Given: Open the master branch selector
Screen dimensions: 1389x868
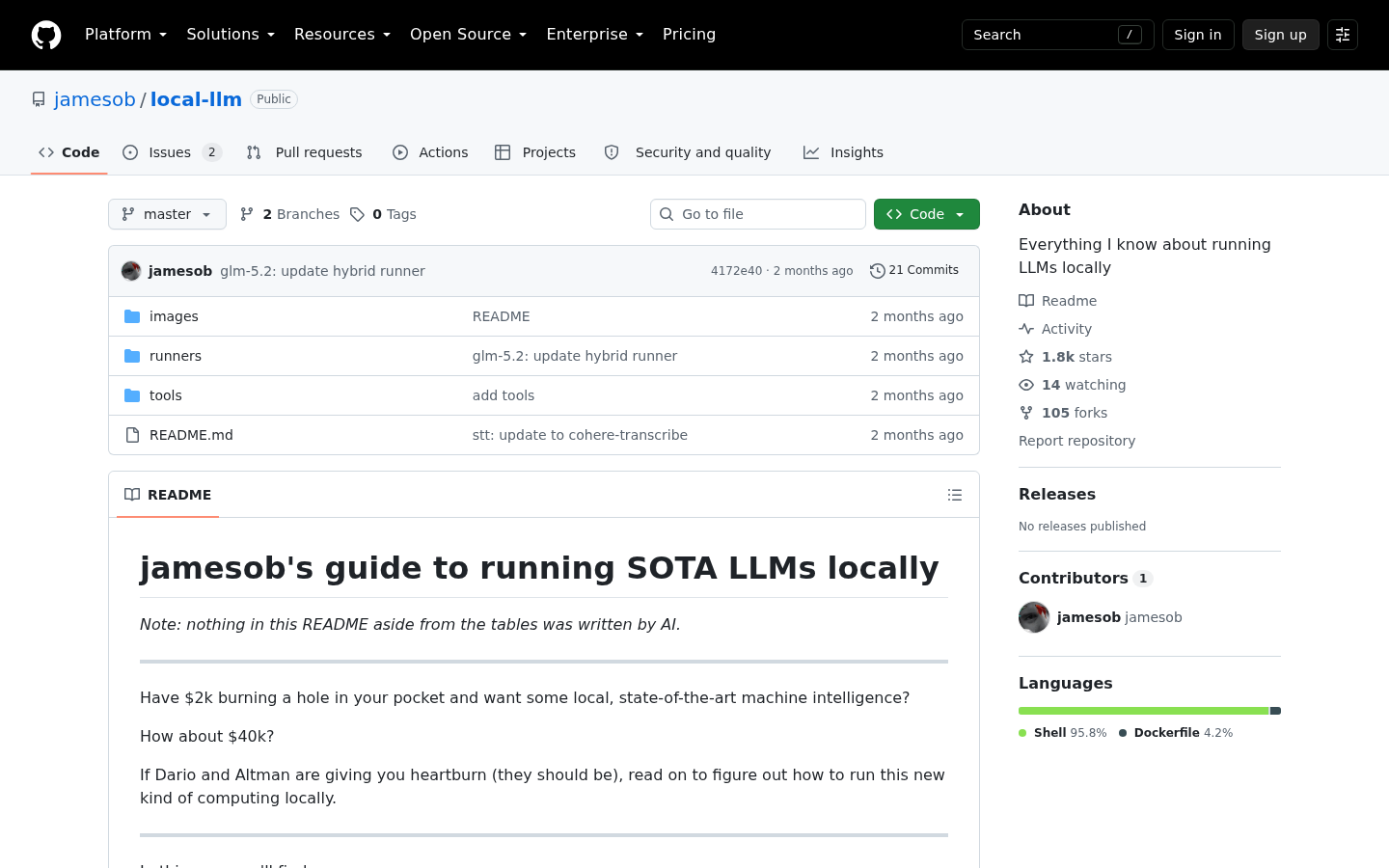Looking at the screenshot, I should click(167, 214).
